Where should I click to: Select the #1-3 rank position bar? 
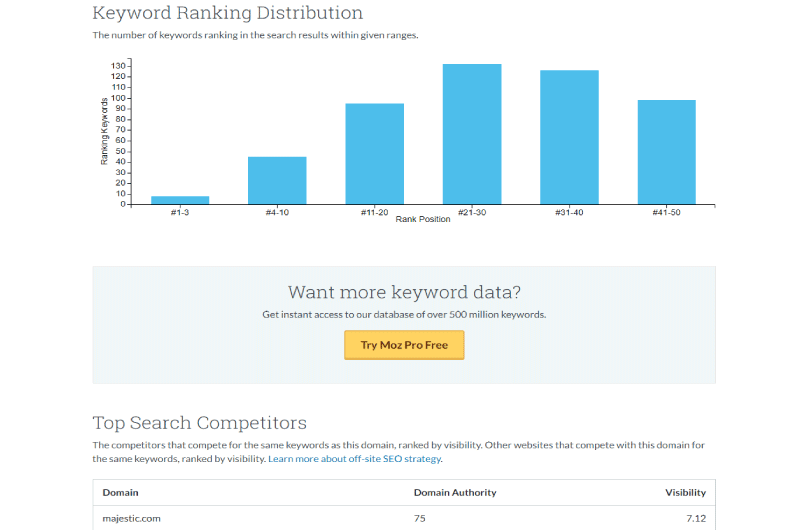[180, 200]
